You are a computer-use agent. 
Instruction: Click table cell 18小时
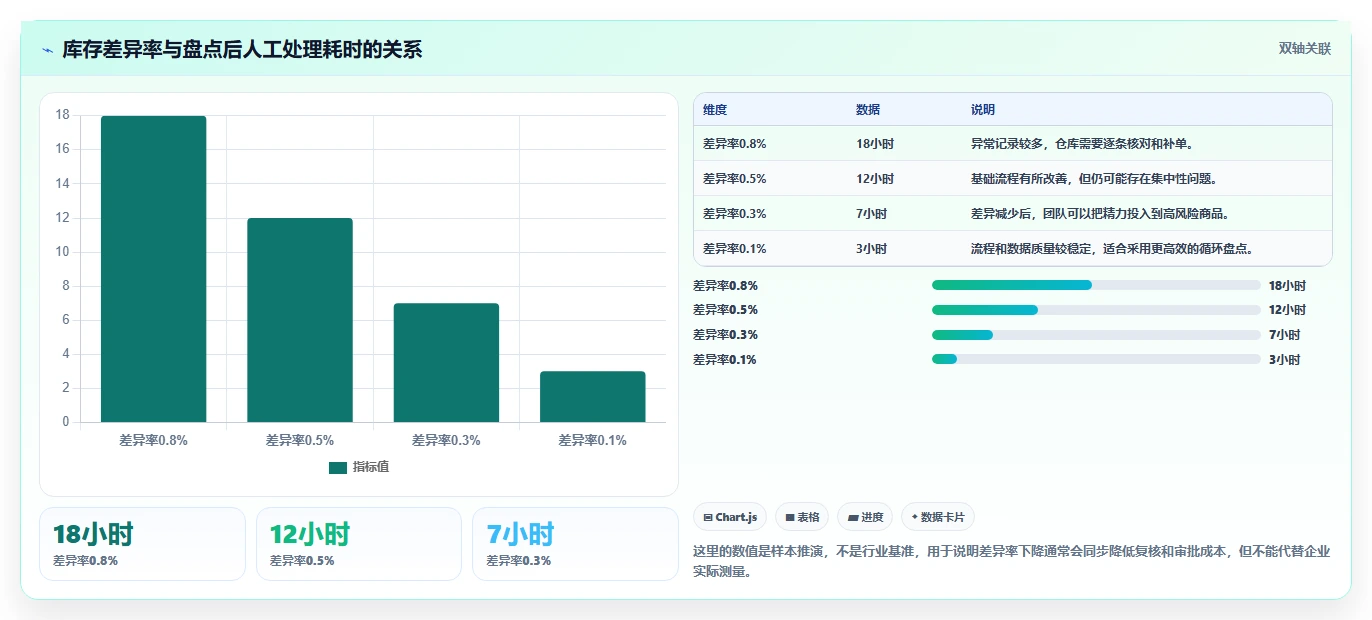click(875, 144)
